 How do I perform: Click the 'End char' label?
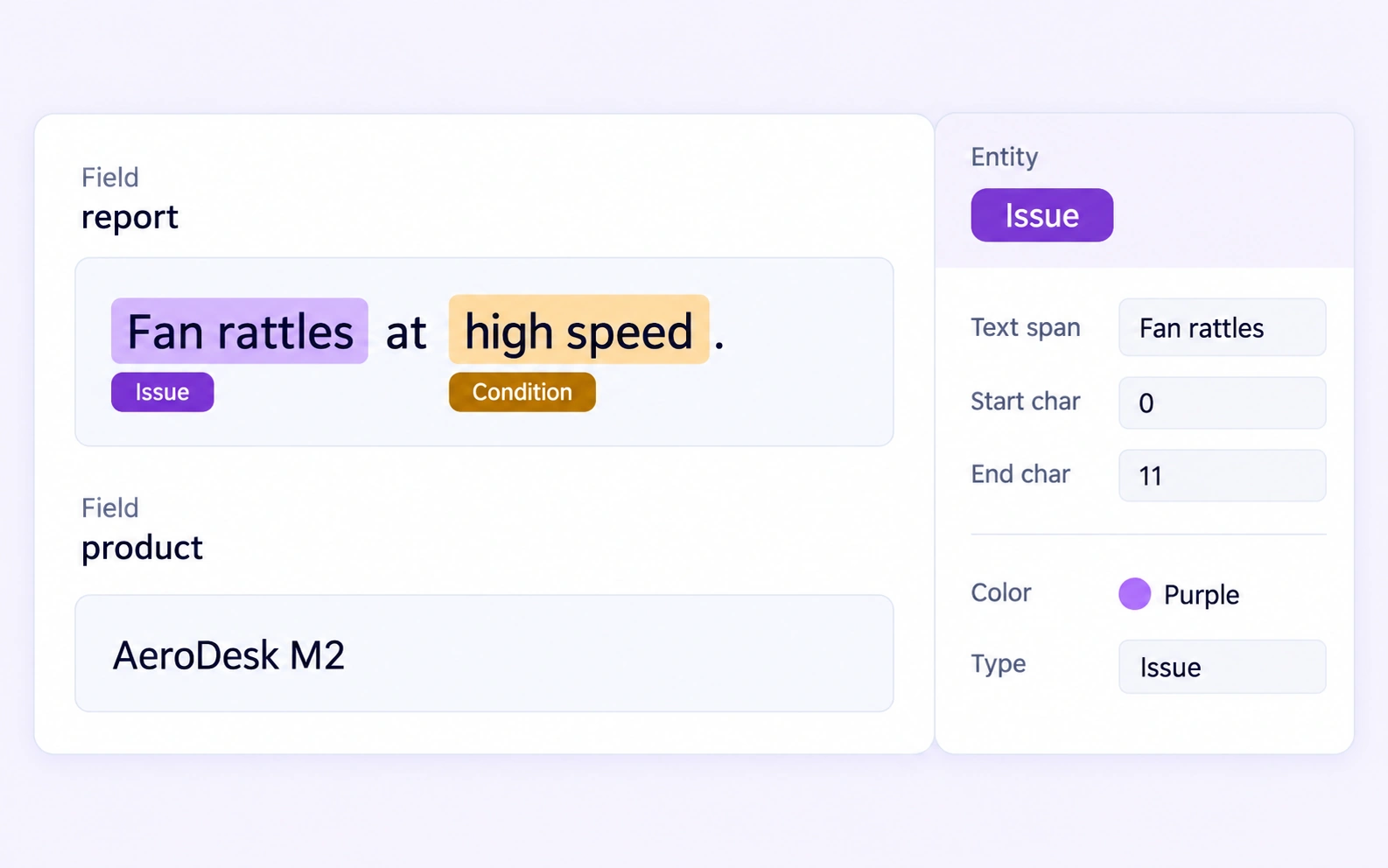pyautogui.click(x=1020, y=473)
